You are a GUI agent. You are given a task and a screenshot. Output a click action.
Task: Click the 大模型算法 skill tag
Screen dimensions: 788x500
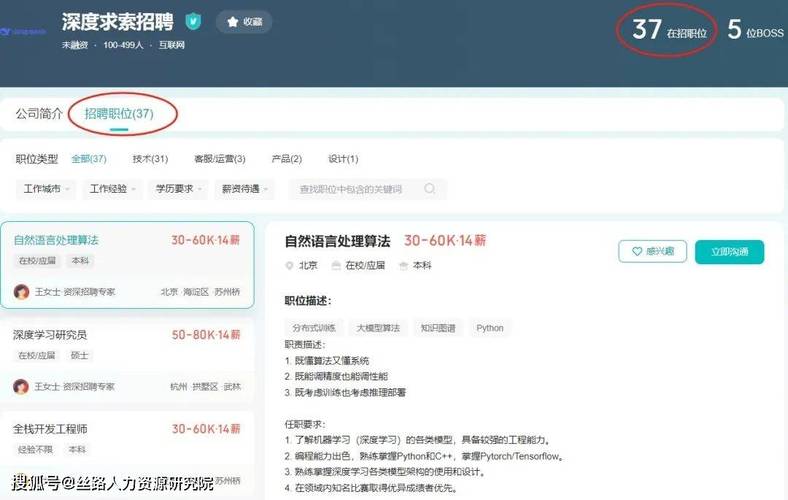(378, 328)
